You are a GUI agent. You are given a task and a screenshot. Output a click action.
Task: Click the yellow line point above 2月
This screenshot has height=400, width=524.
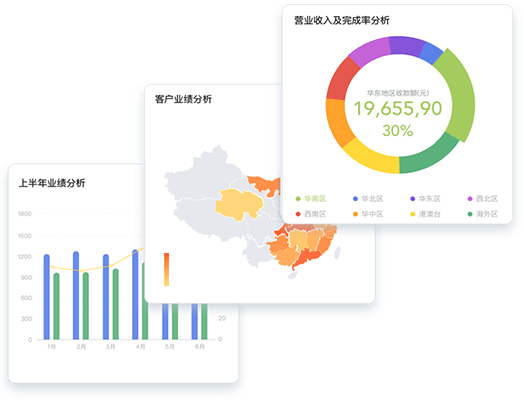[81, 271]
